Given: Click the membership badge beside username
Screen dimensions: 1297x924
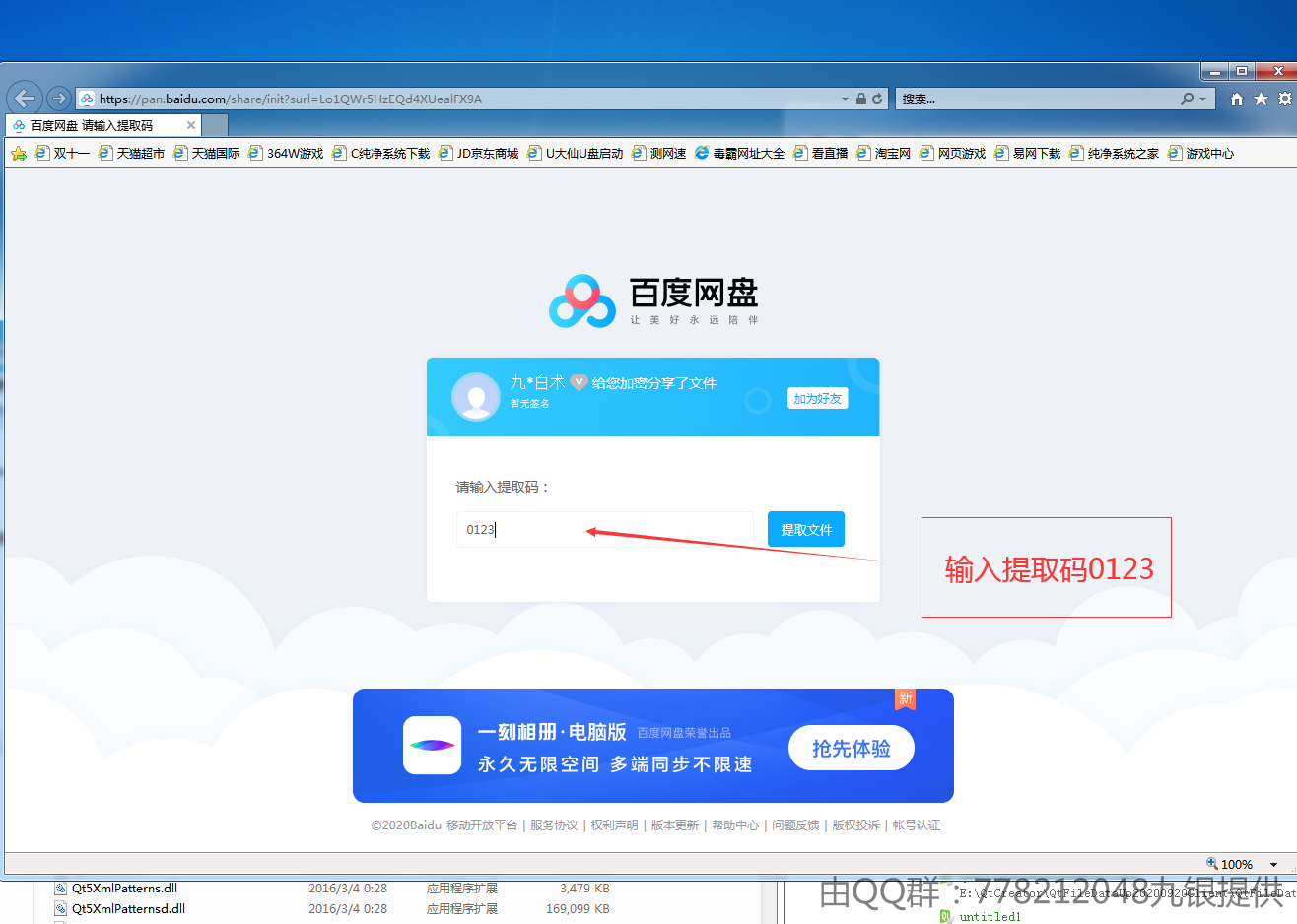Looking at the screenshot, I should [x=580, y=382].
